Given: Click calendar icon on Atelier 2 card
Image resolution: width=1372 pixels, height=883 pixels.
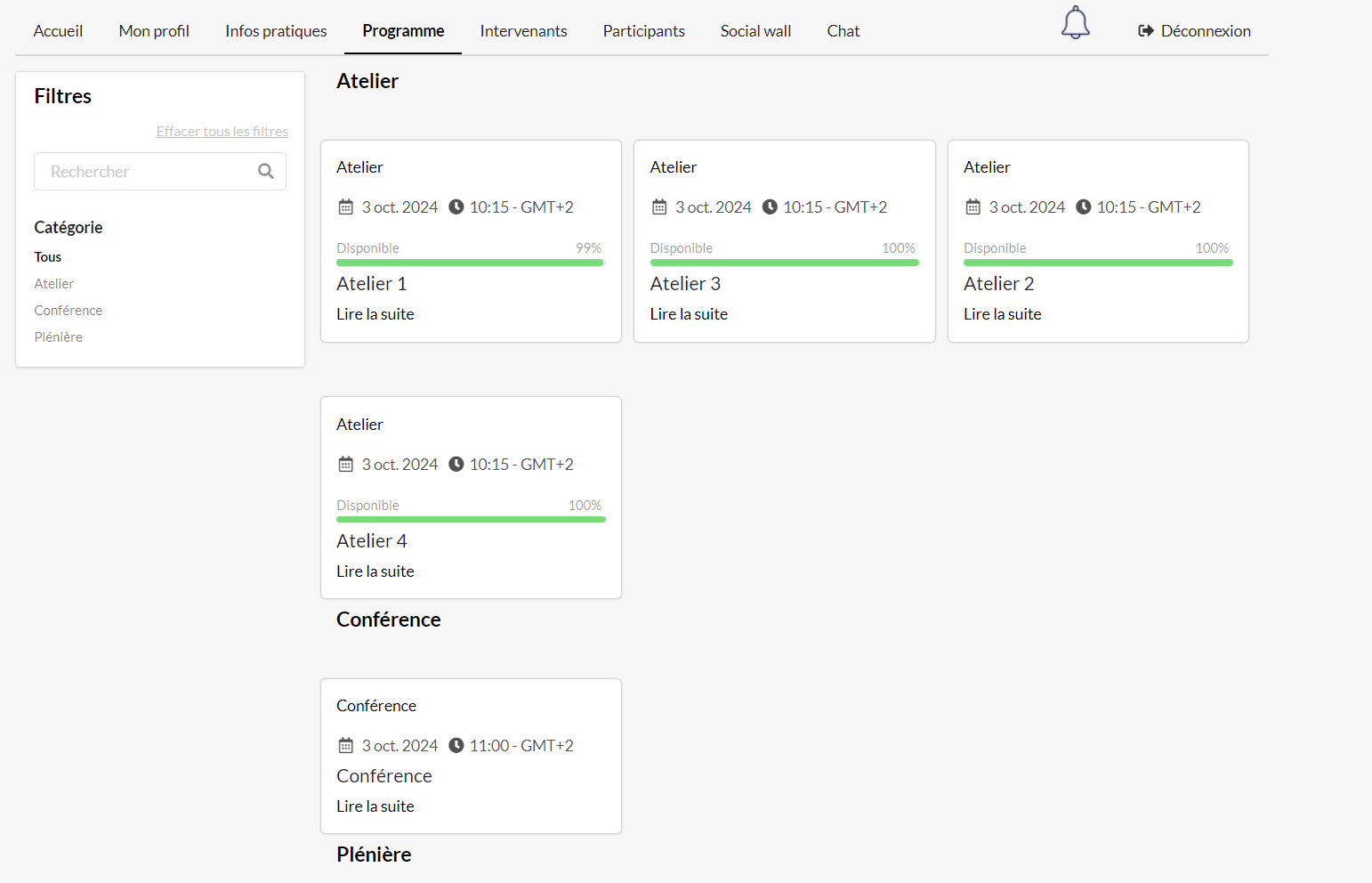Looking at the screenshot, I should click(973, 207).
